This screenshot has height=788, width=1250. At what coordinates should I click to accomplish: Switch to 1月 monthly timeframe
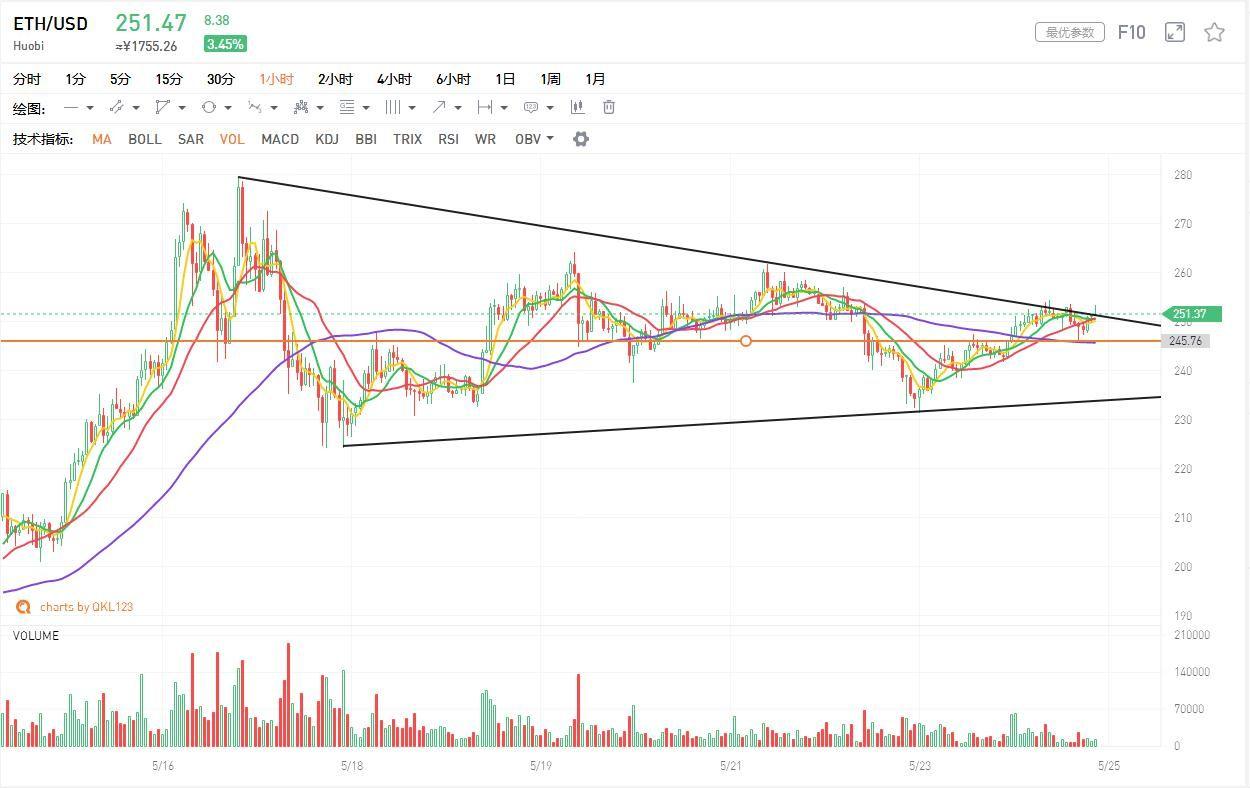(595, 79)
